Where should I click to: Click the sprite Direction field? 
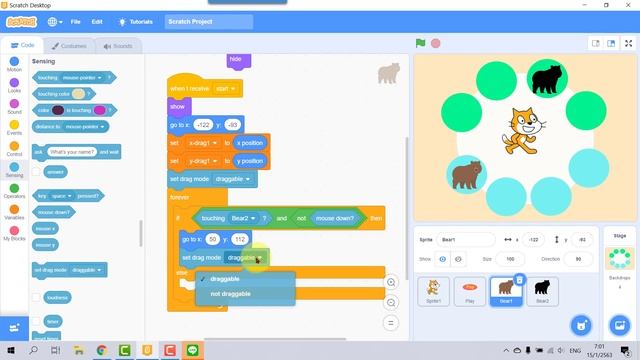click(x=578, y=259)
